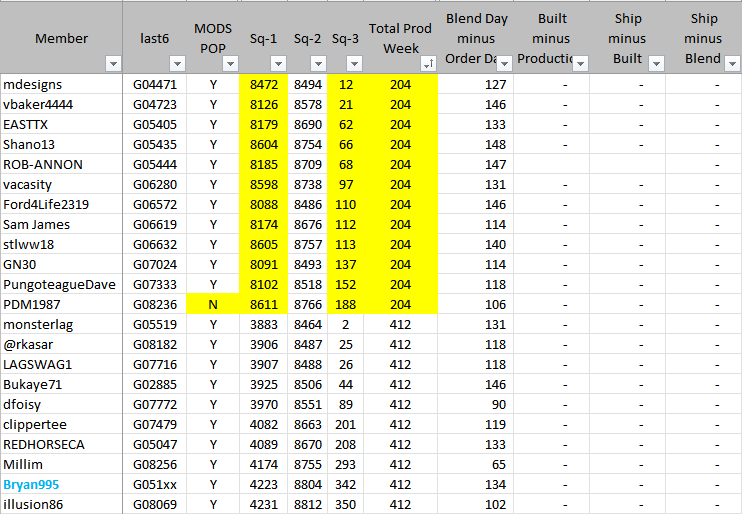Click the Total Prod Week sort filter icon

click(427, 64)
